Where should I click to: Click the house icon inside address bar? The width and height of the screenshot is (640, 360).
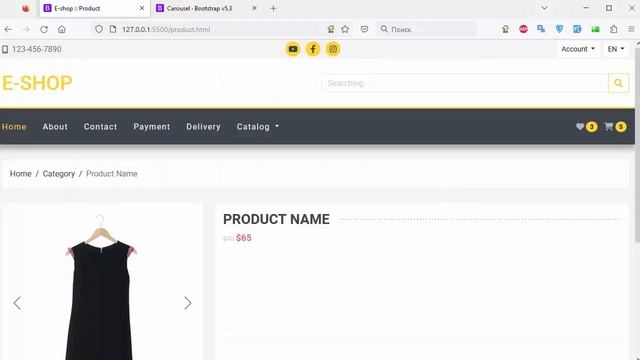pos(331,29)
